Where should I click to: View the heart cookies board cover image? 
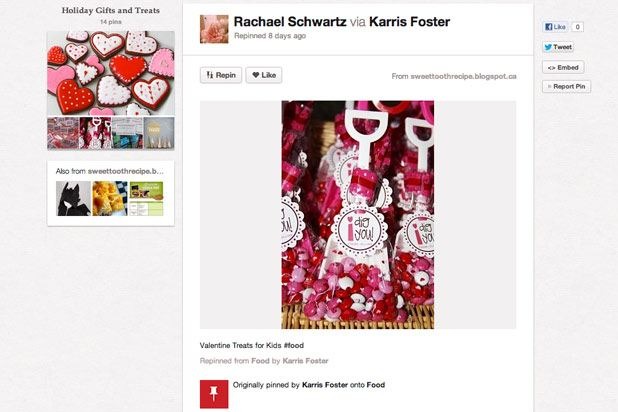[111, 73]
